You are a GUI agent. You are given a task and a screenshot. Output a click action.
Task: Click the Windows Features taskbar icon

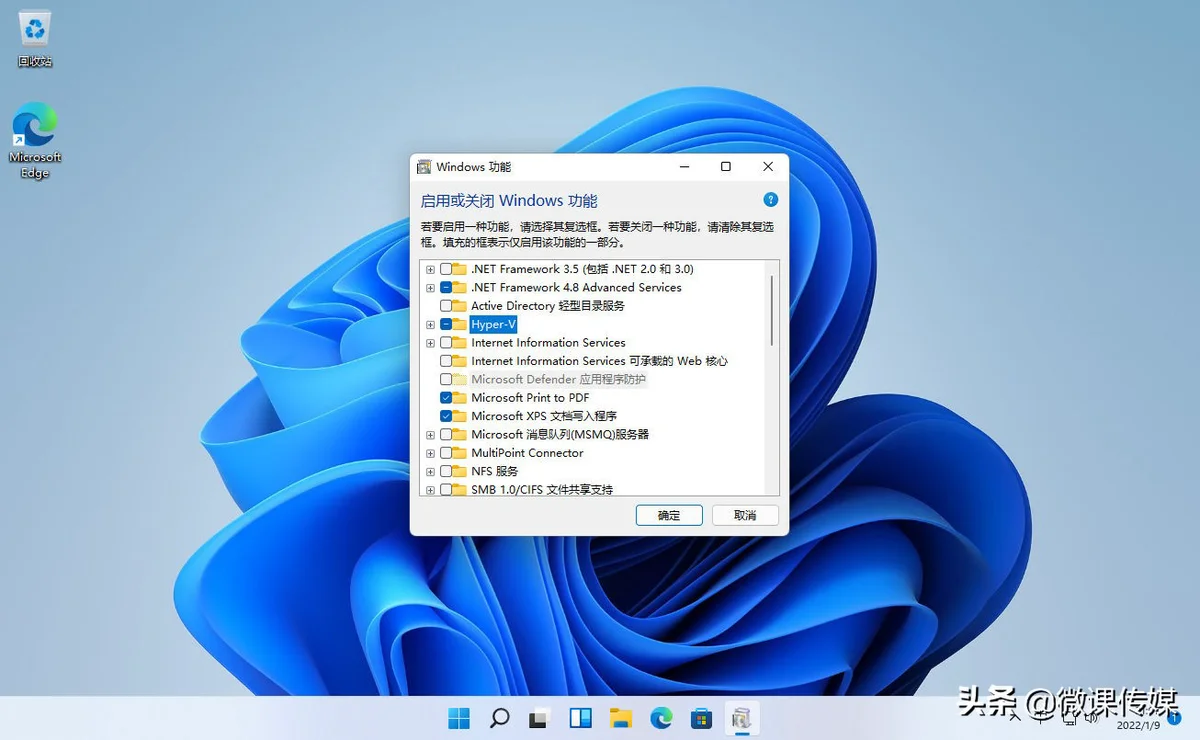[741, 717]
